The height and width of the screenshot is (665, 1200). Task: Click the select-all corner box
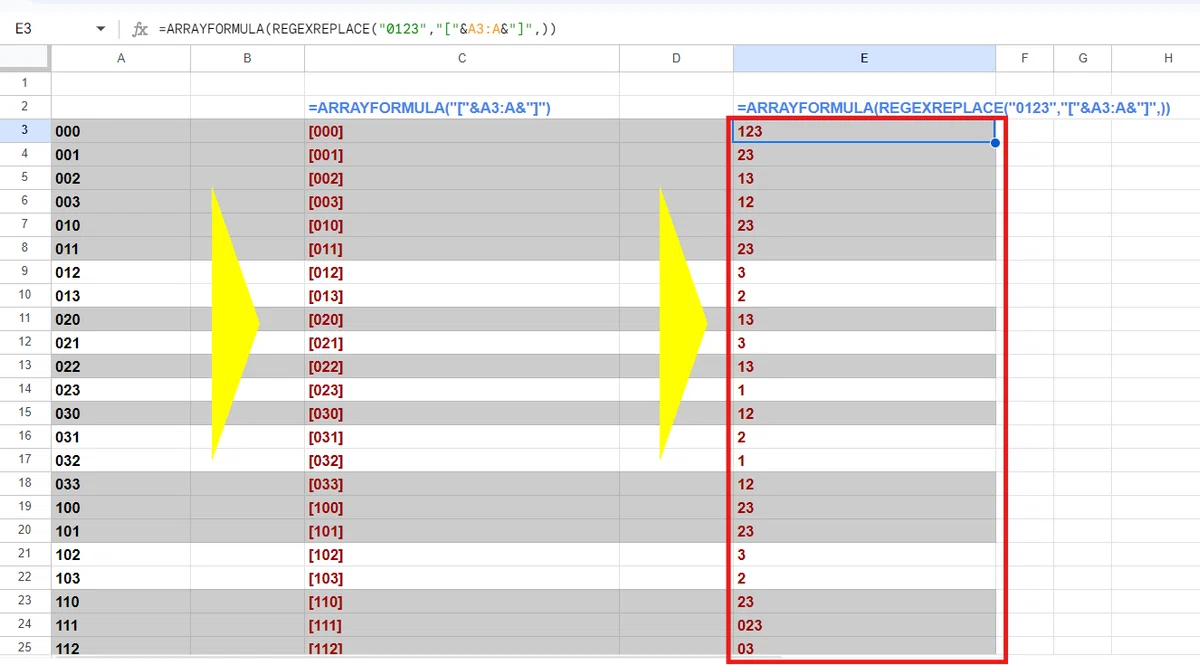pyautogui.click(x=25, y=59)
